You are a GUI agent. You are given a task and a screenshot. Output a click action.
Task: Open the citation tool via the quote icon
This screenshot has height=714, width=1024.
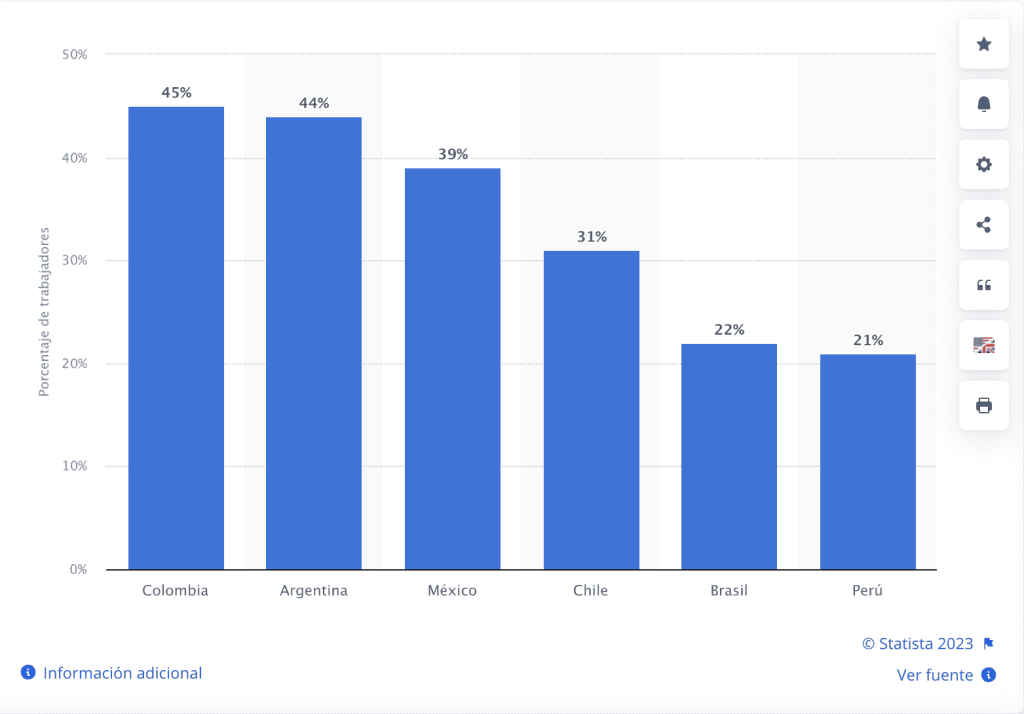[x=983, y=284]
